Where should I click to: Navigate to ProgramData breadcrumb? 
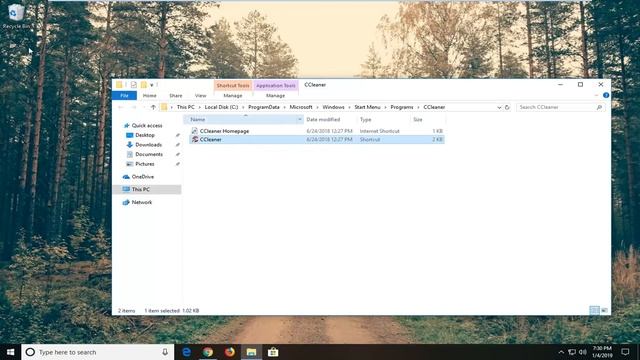click(264, 107)
